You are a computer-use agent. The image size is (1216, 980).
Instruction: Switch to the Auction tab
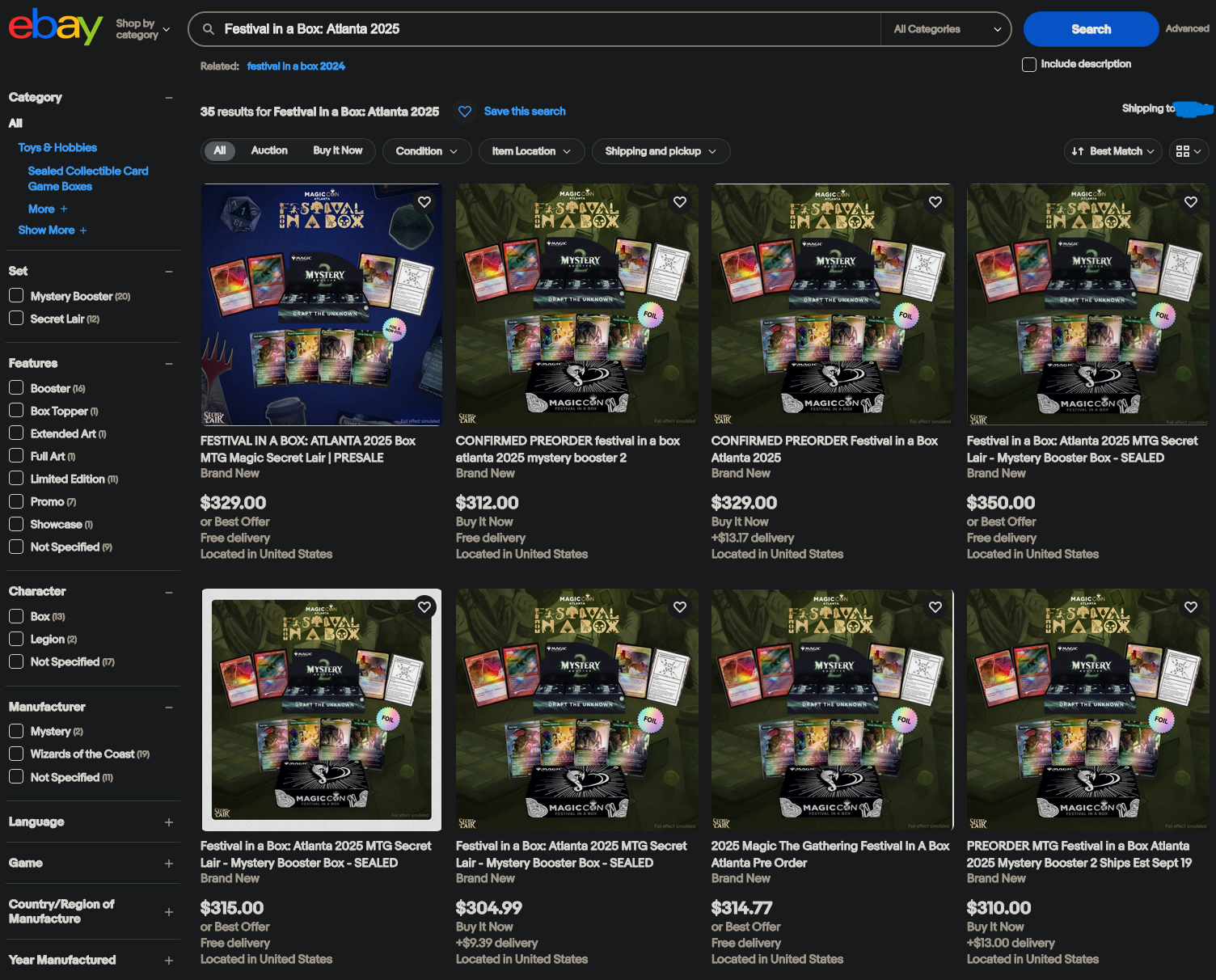269,151
